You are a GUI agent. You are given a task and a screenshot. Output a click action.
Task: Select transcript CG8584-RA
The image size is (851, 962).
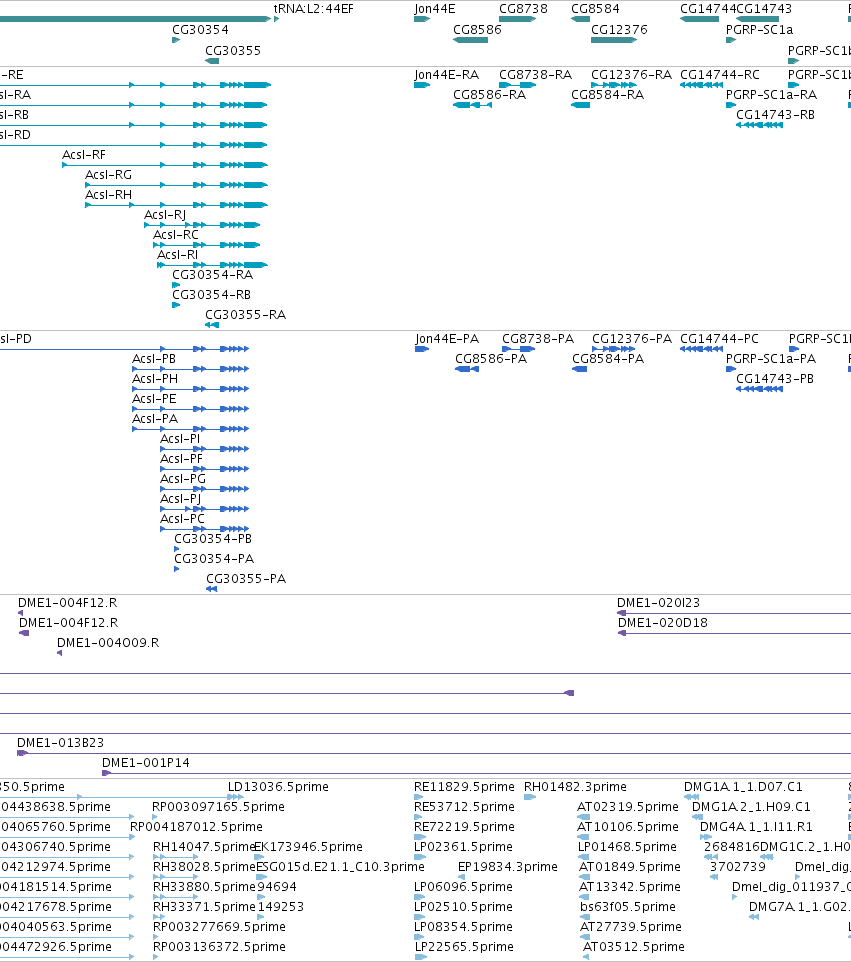pyautogui.click(x=607, y=94)
